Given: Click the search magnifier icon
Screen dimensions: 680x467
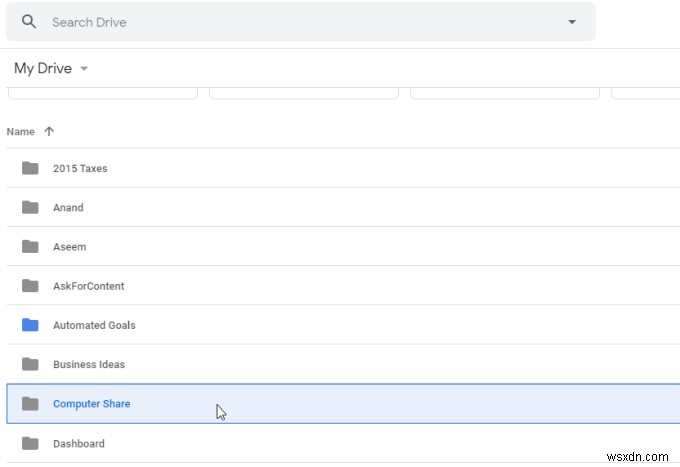Looking at the screenshot, I should tap(28, 22).
